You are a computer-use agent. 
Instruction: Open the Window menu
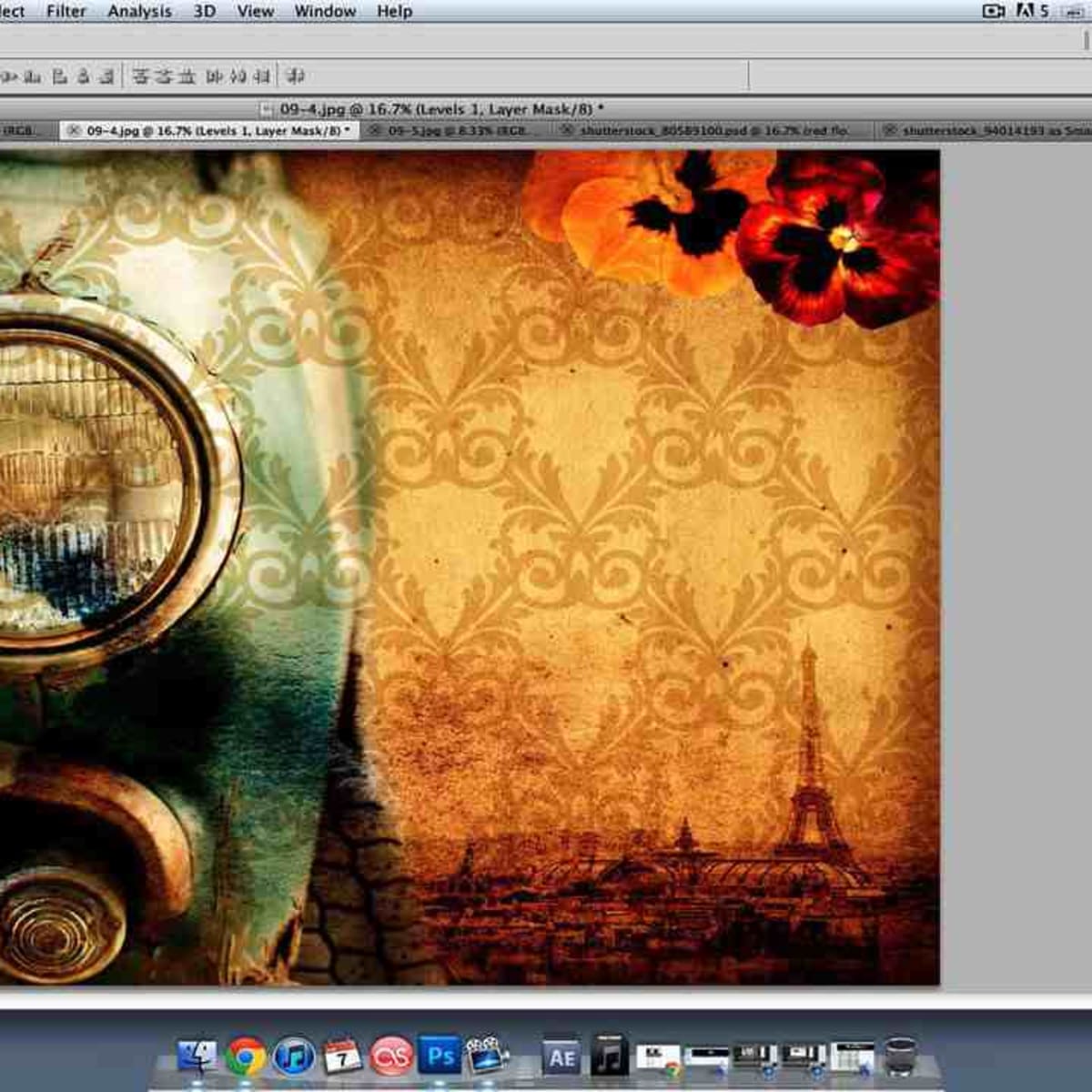point(325,12)
